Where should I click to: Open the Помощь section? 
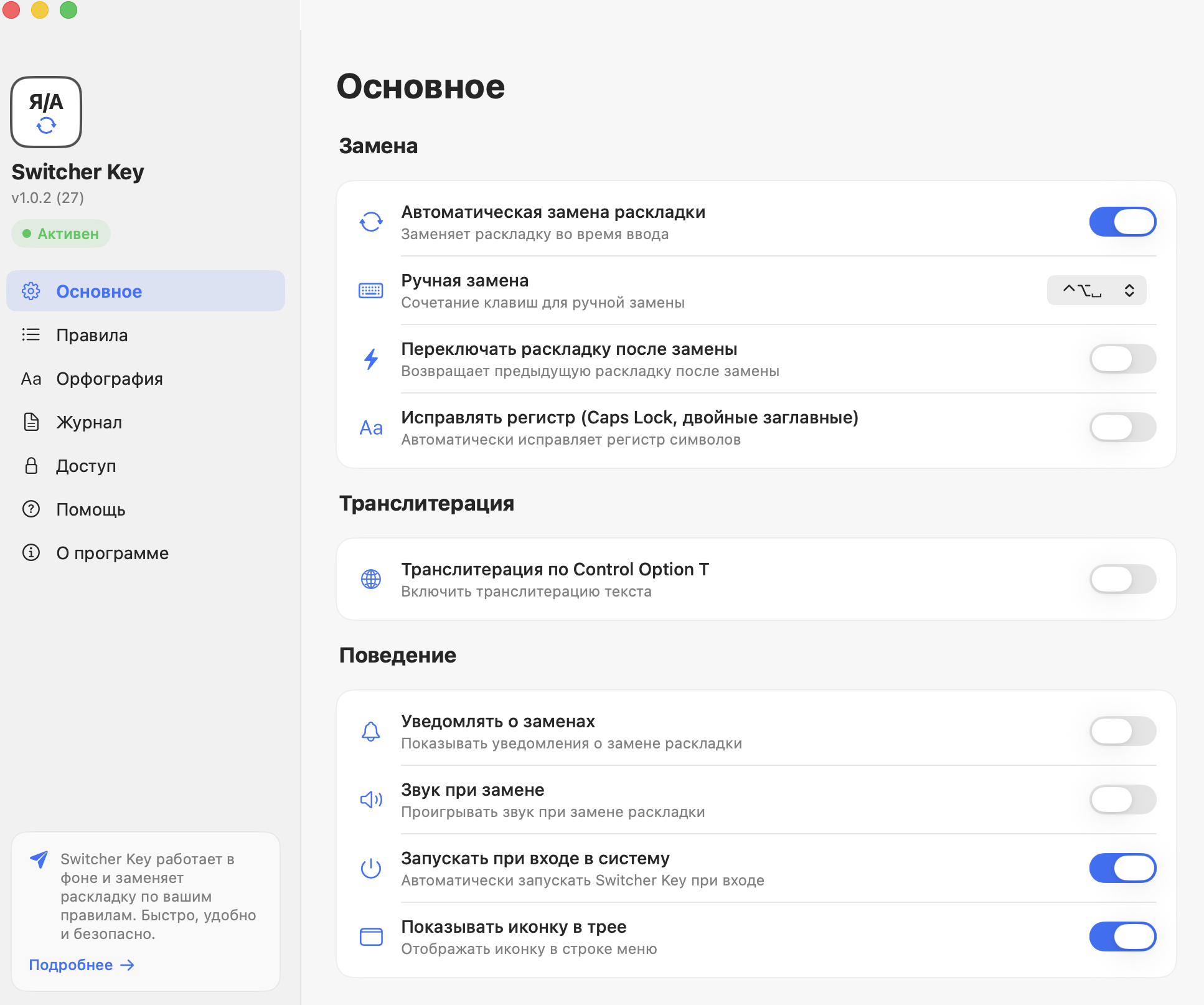click(146, 509)
